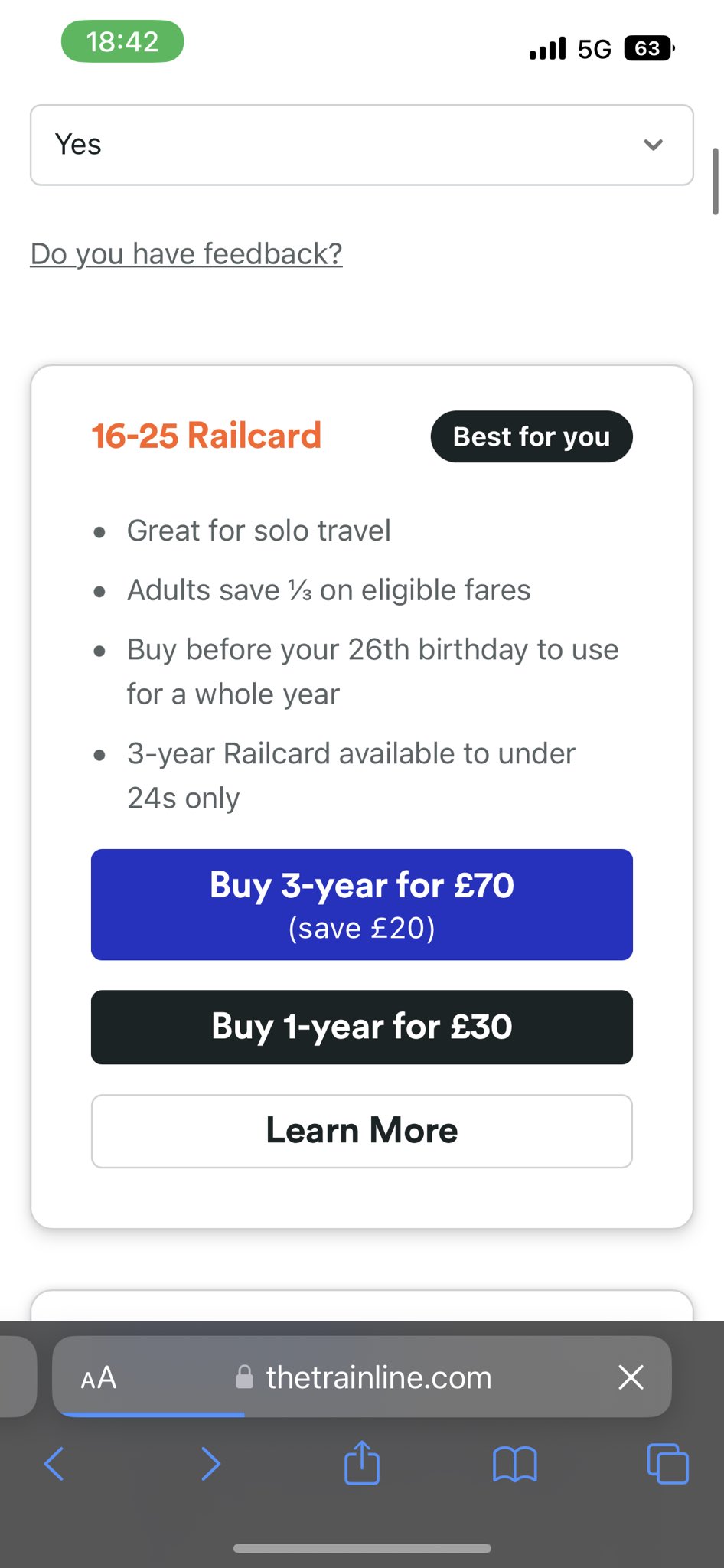This screenshot has width=724, height=1568.
Task: Stop page loading with the X icon
Action: point(631,1377)
